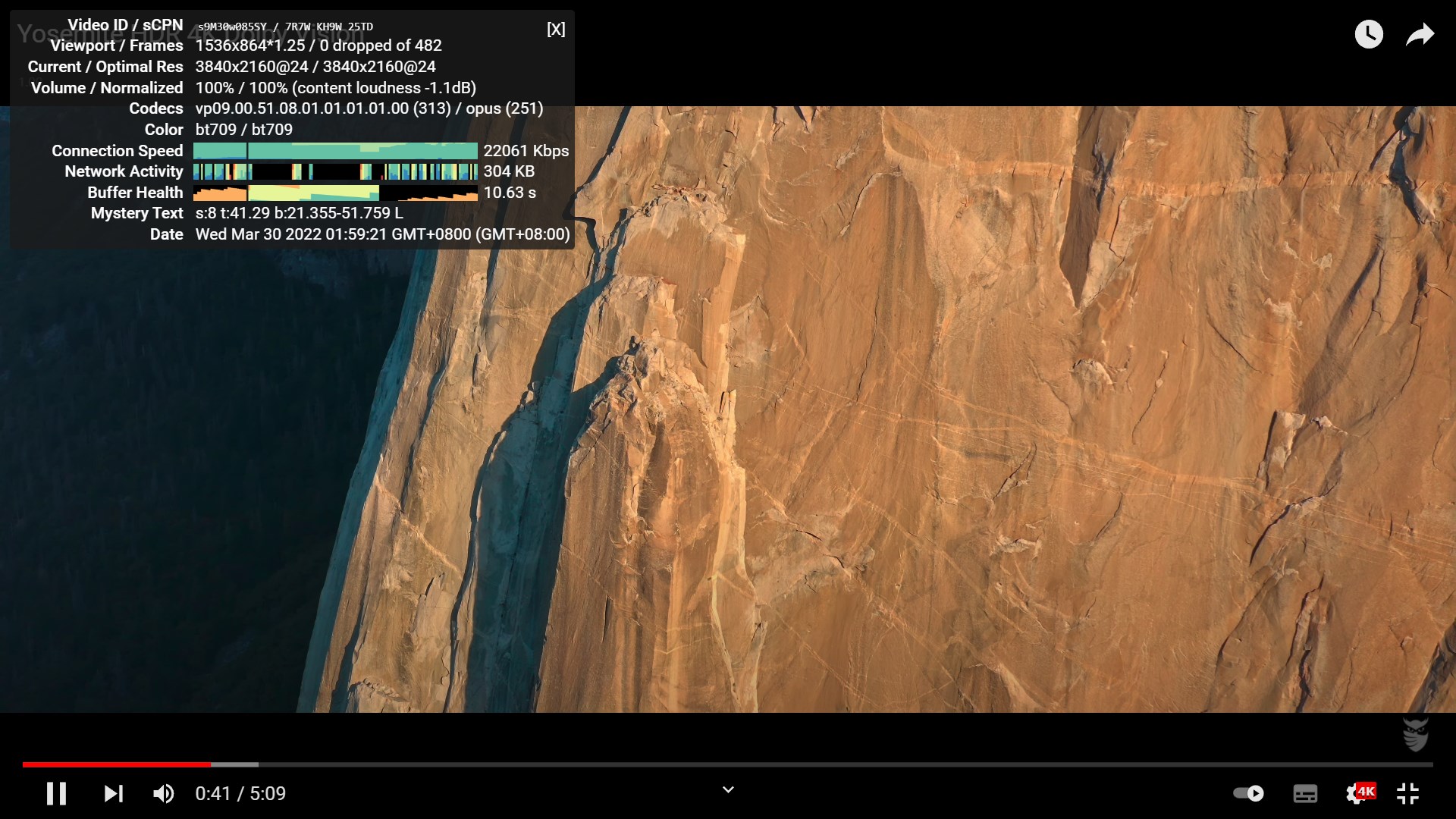Toggle the autoplay switch
The image size is (1456, 819).
[1248, 793]
